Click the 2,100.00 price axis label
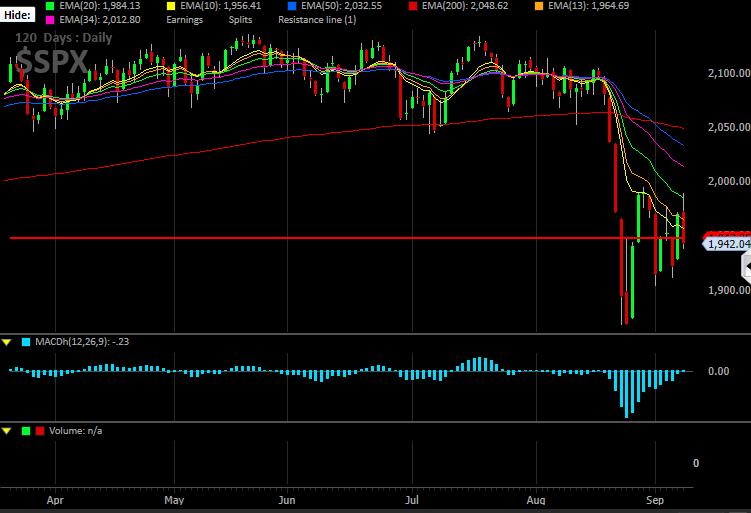The height and width of the screenshot is (513, 751). tap(729, 73)
